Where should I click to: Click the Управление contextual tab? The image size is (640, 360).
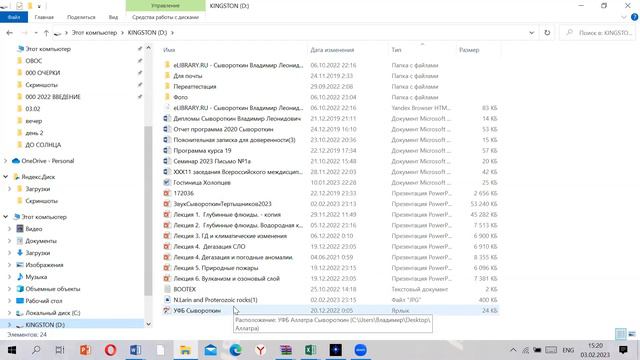coord(165,6)
